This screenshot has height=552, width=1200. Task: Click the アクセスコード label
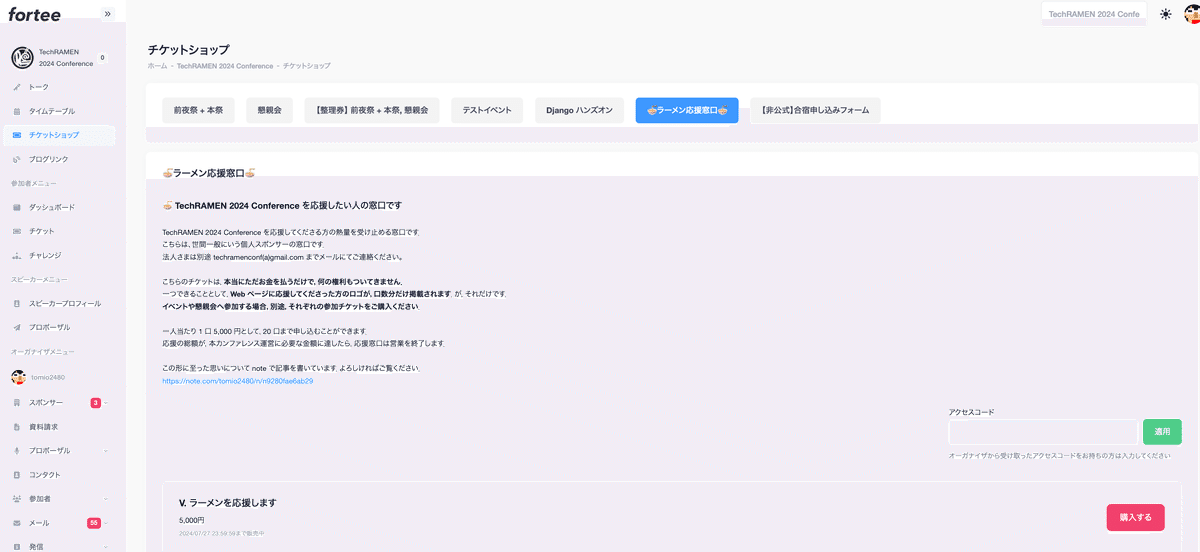click(971, 412)
